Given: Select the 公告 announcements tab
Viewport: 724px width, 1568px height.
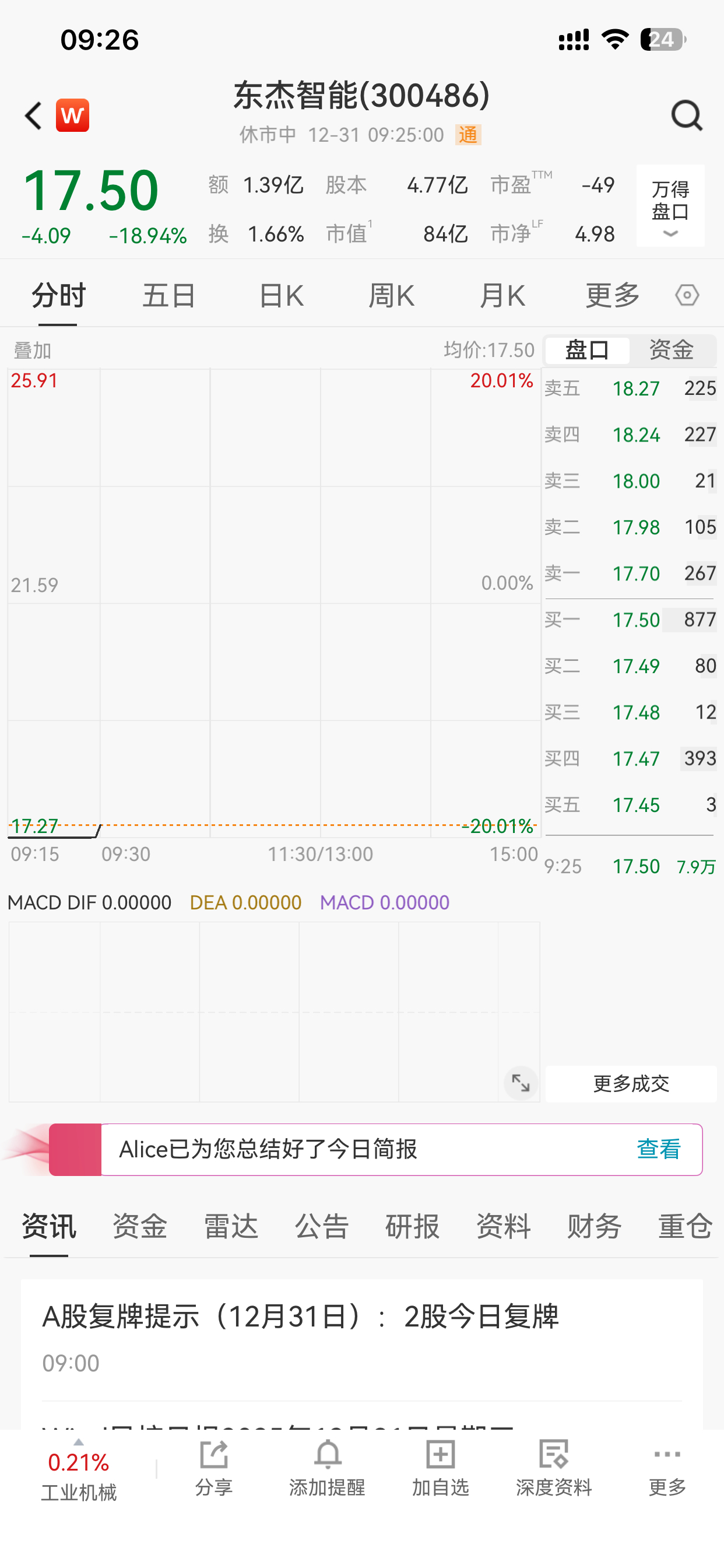Looking at the screenshot, I should point(322,1226).
